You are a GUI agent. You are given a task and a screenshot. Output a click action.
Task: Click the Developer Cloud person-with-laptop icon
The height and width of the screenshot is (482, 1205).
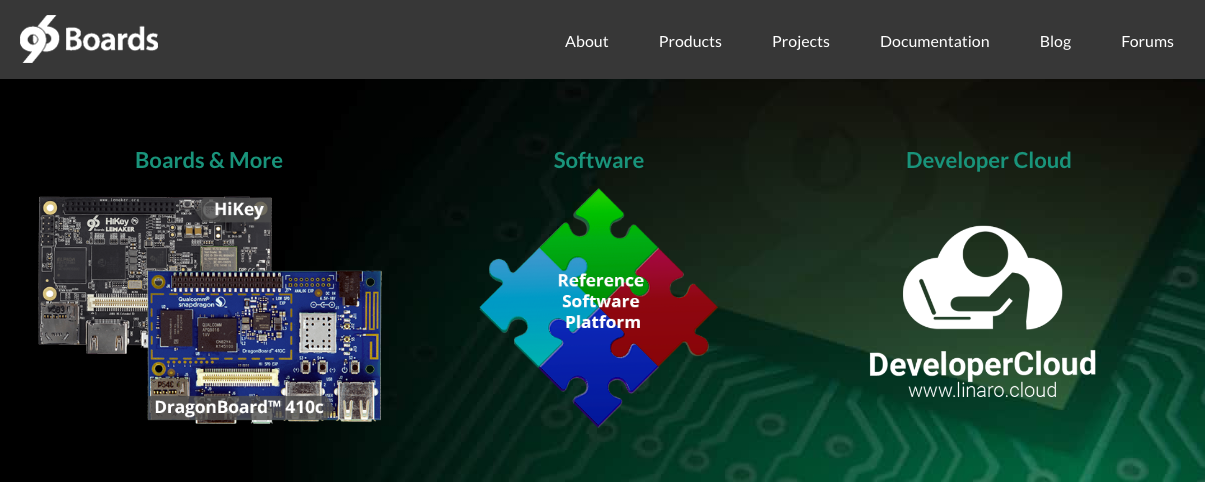[982, 277]
